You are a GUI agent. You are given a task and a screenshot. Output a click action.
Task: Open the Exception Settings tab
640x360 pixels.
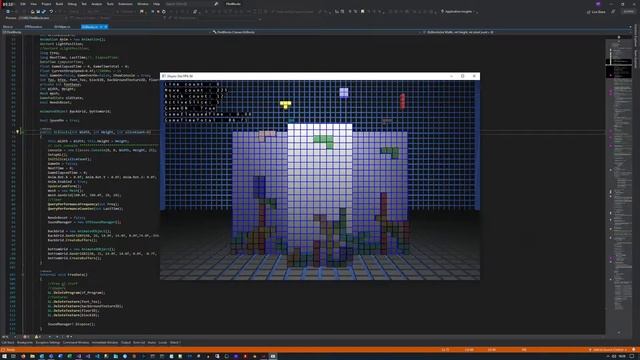point(48,342)
